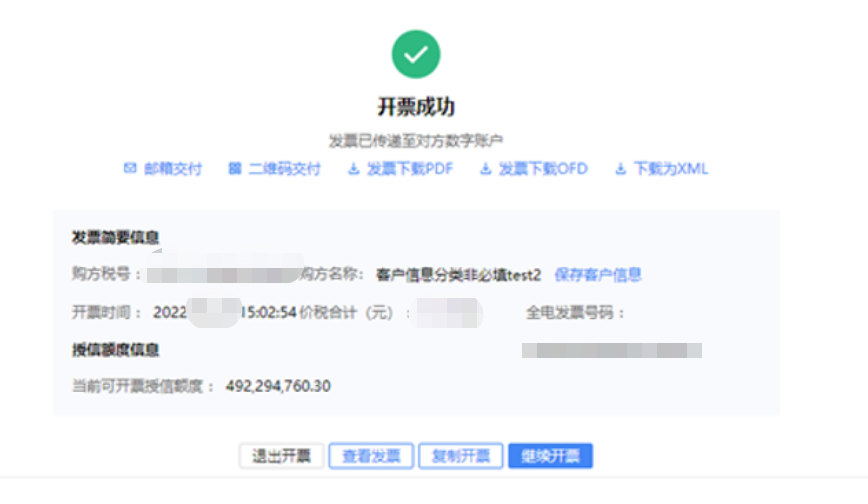The width and height of the screenshot is (868, 504).
Task: Click the blurred 全电发票号码 number value
Action: 612,351
